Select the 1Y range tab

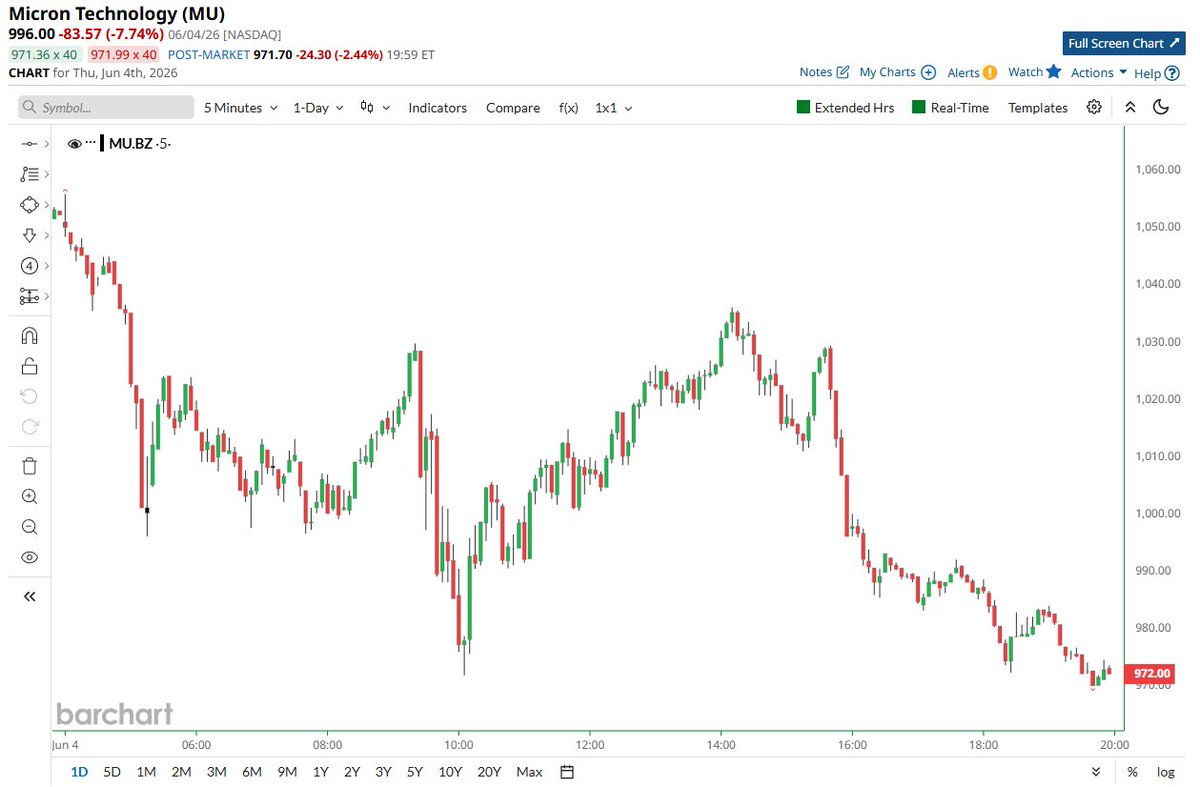[x=320, y=771]
